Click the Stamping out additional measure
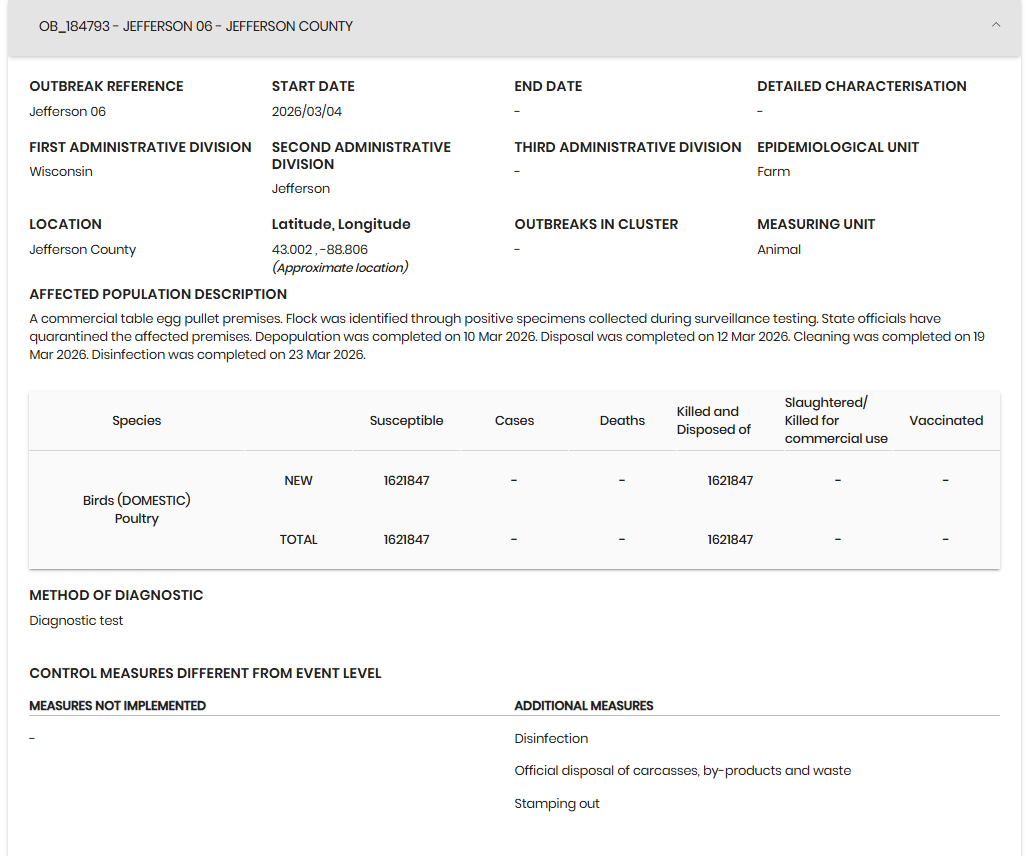 [x=557, y=804]
